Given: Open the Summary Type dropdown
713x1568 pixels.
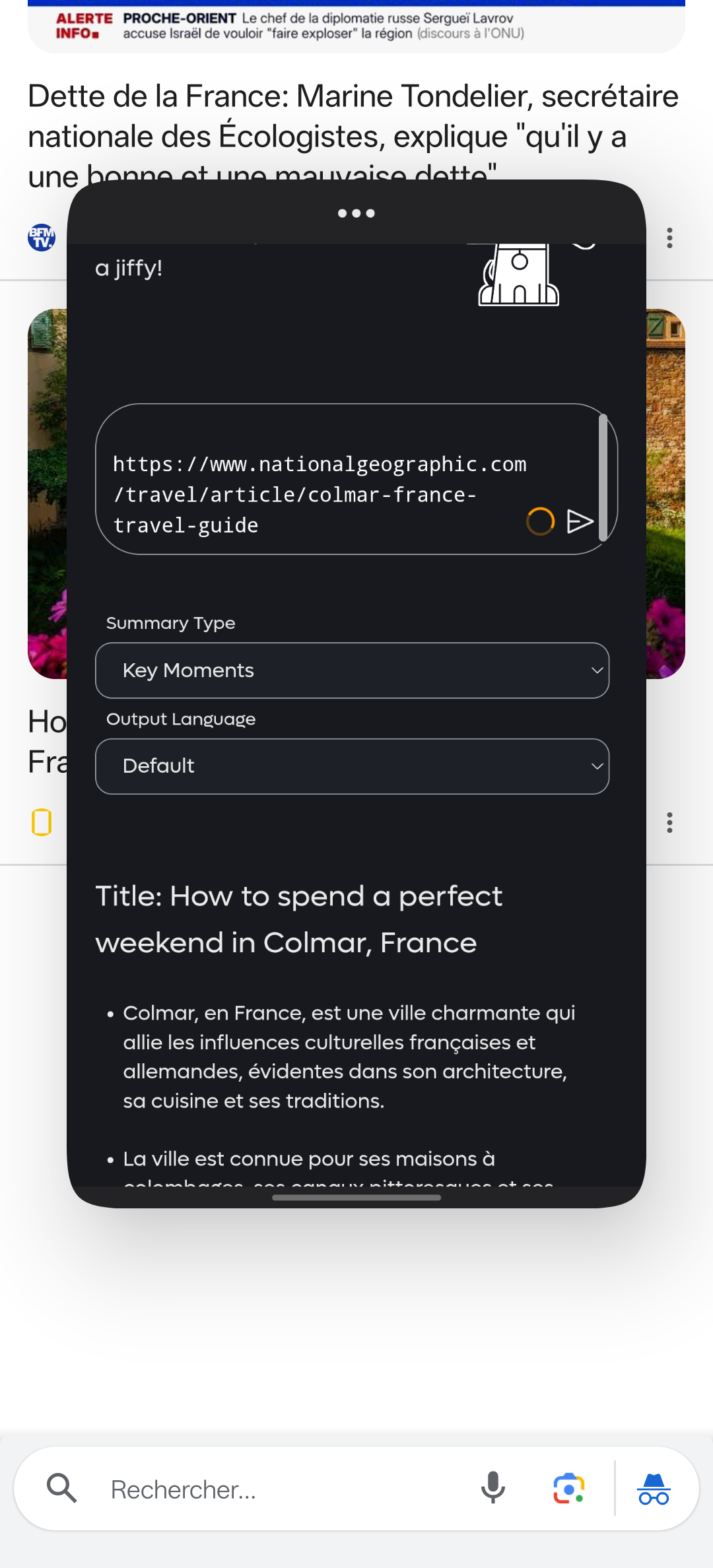Looking at the screenshot, I should [353, 670].
